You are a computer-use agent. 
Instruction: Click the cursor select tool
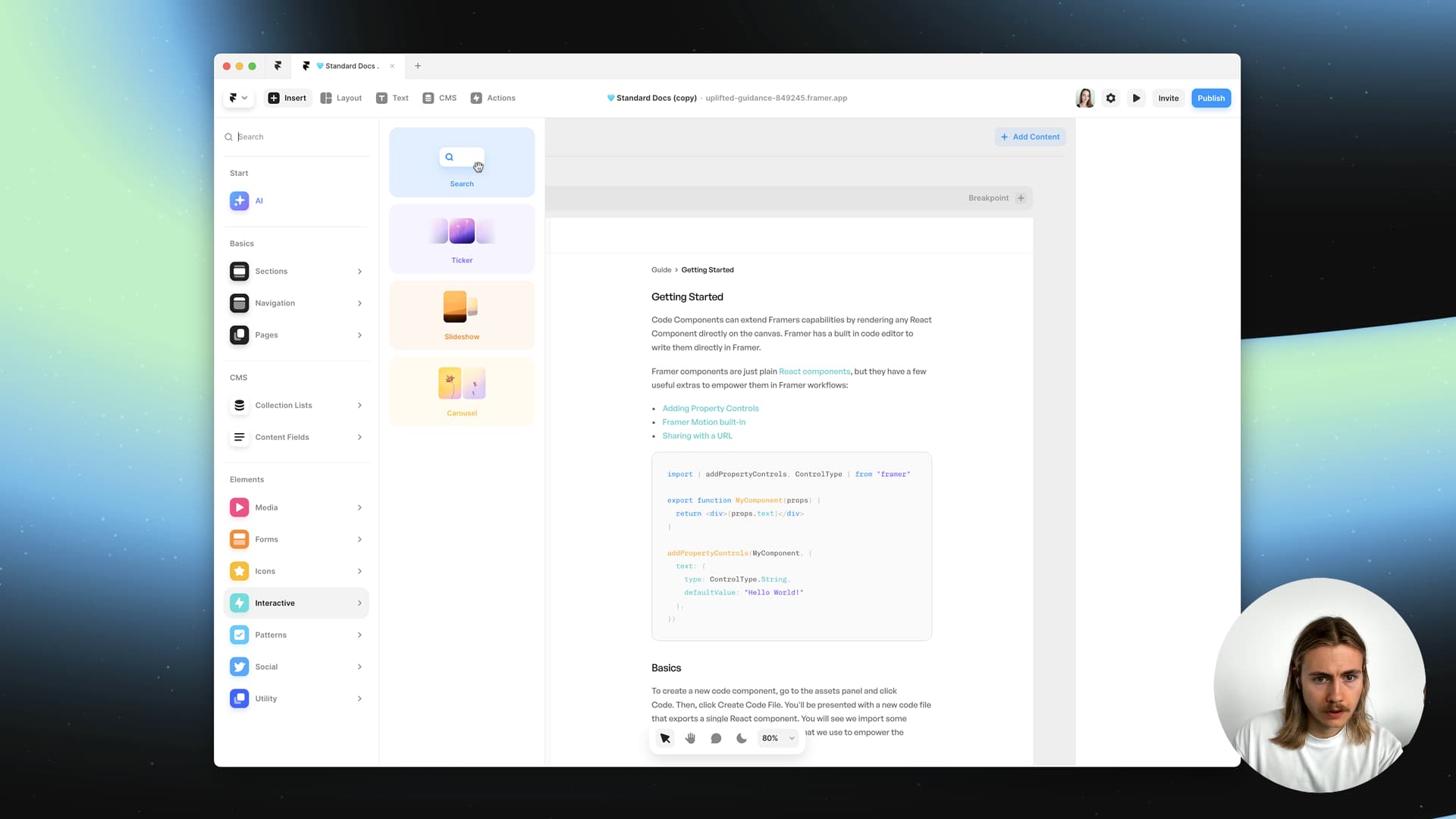tap(665, 738)
